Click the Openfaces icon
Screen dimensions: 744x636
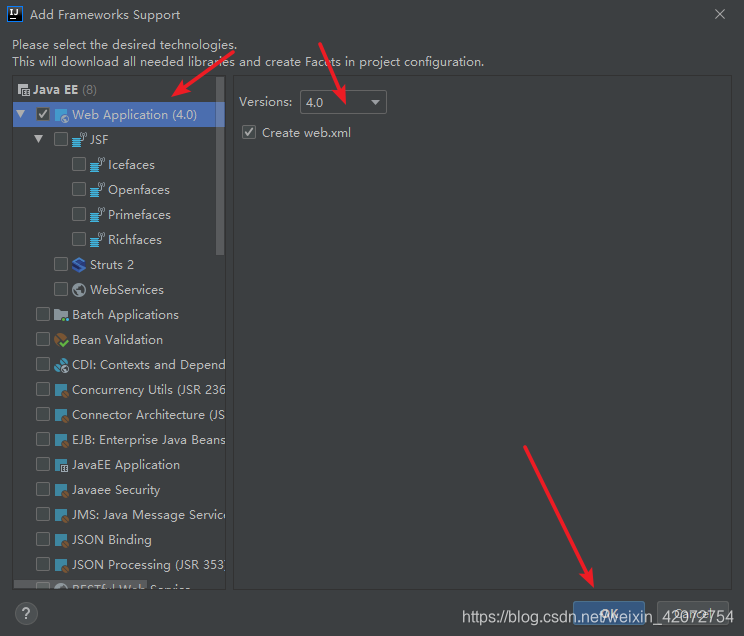pos(97,189)
